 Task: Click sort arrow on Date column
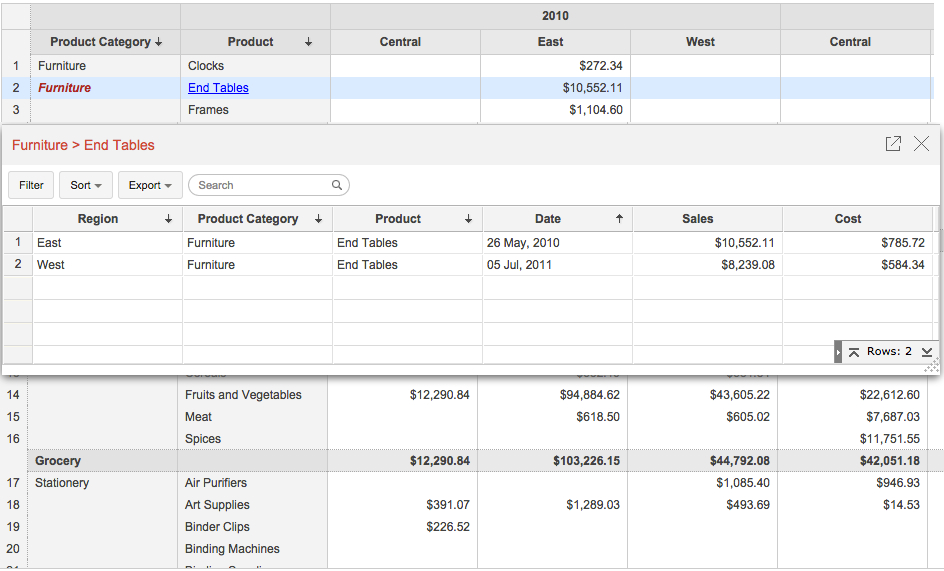618,219
